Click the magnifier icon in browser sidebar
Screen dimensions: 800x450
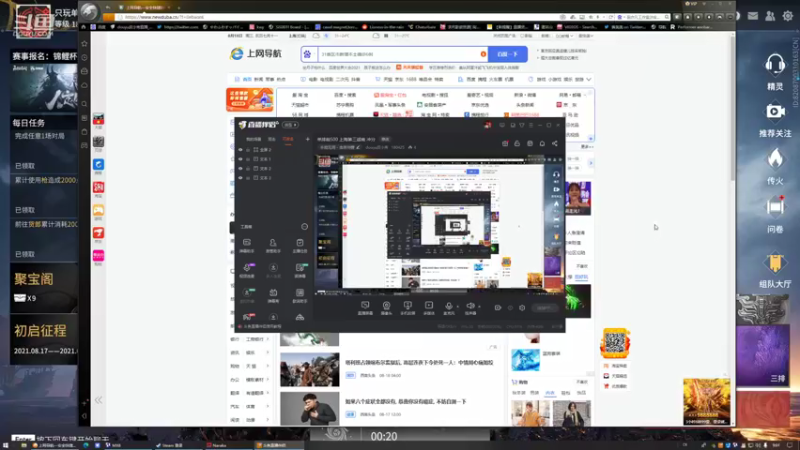pos(85,104)
